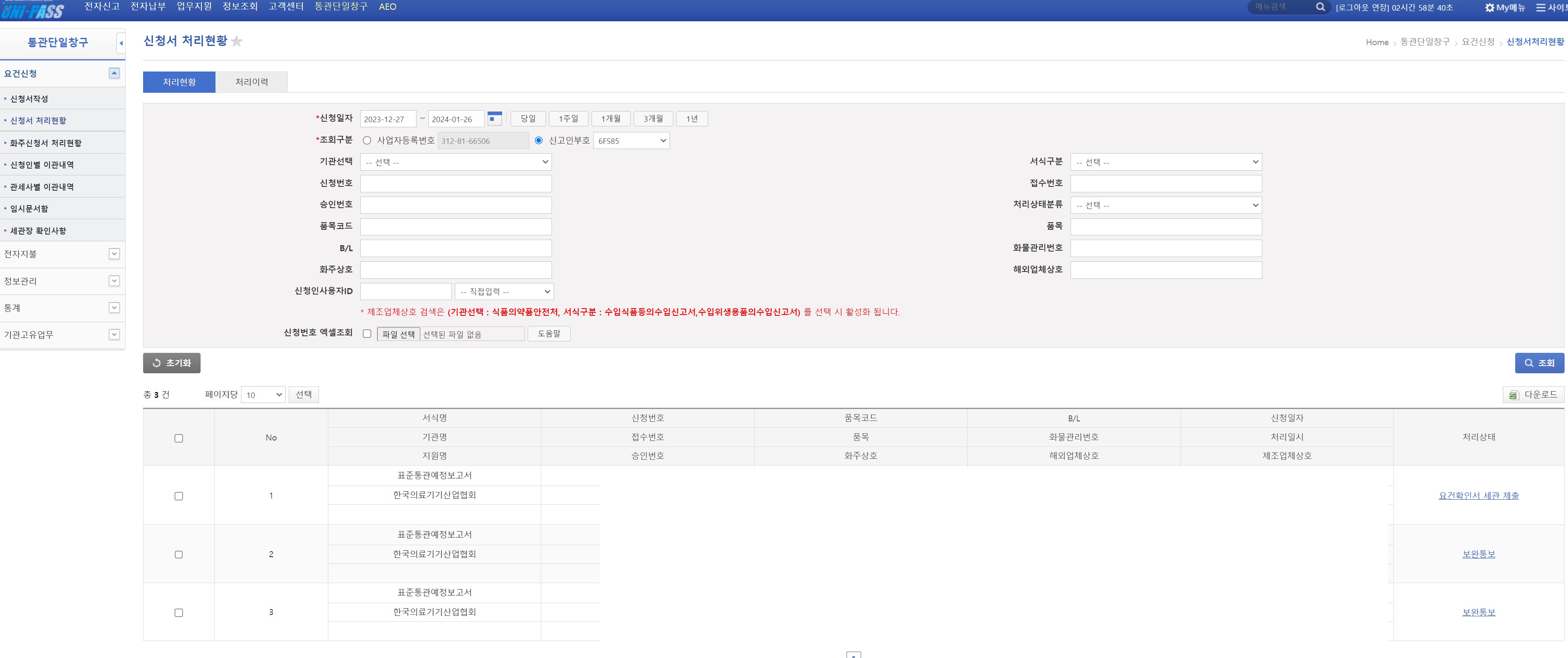Image resolution: width=1568 pixels, height=658 pixels.
Task: Open the 기관선택 dropdown
Action: 456,162
